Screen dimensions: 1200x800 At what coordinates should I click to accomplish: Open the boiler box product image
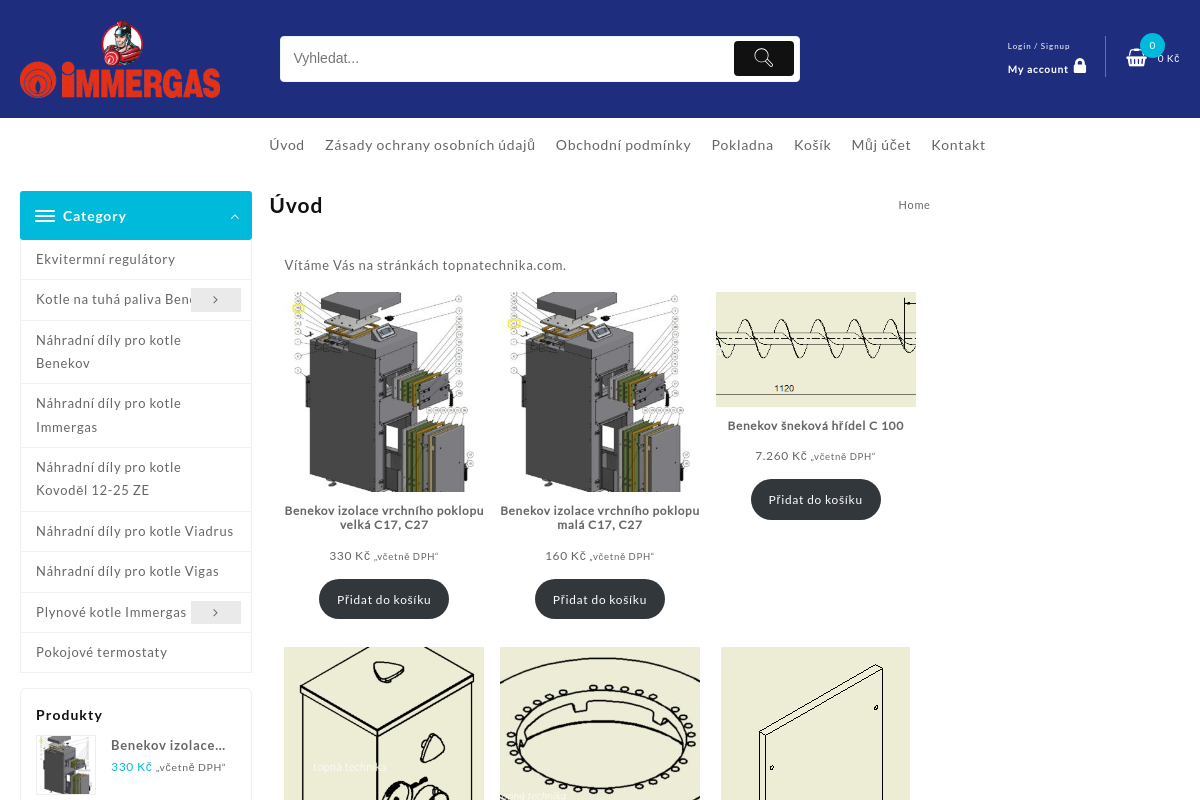click(384, 724)
